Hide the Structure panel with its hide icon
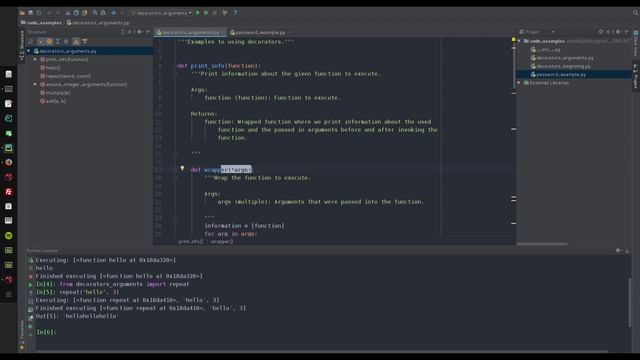 [148, 32]
